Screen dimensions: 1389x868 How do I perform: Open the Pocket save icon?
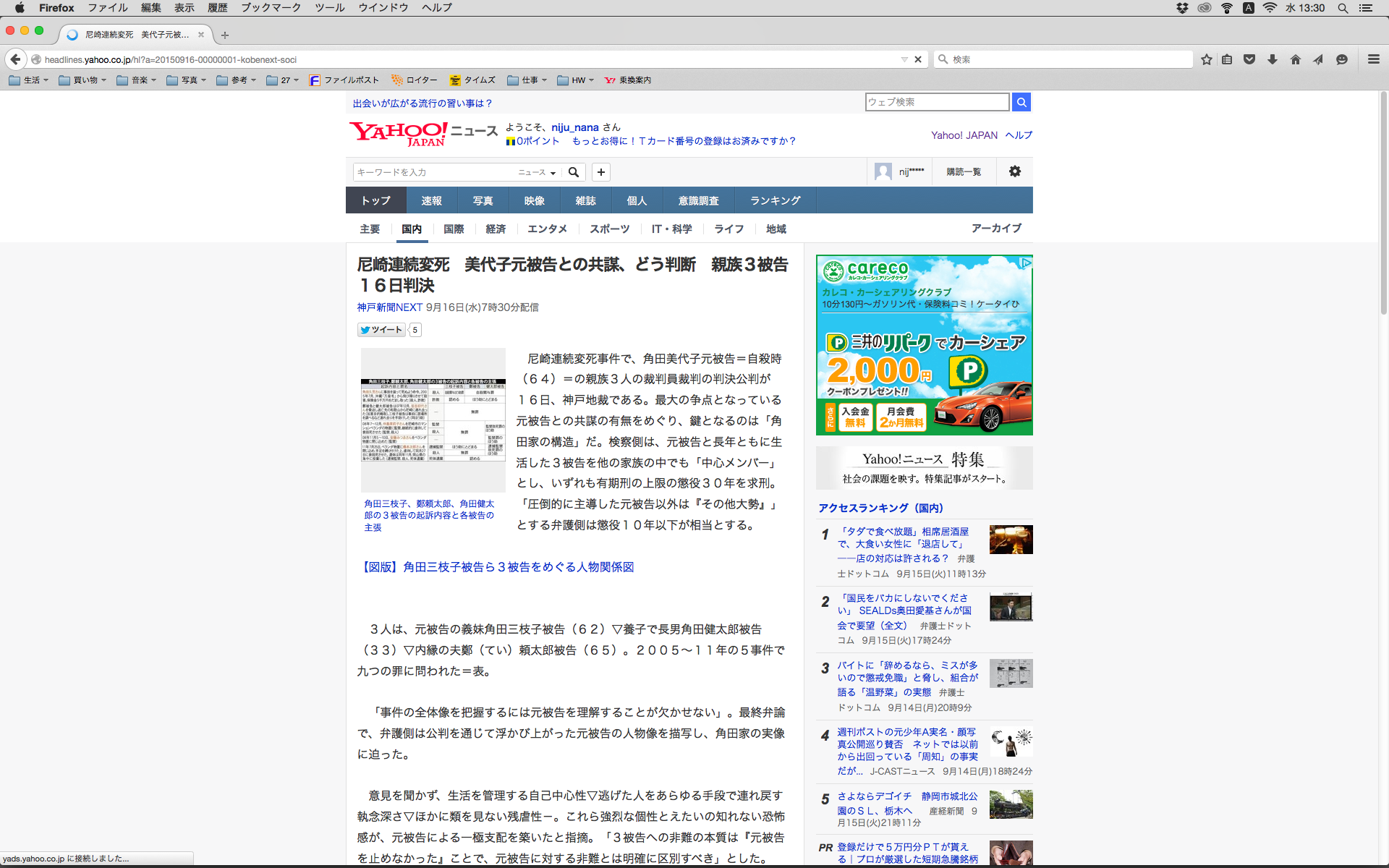(1249, 59)
